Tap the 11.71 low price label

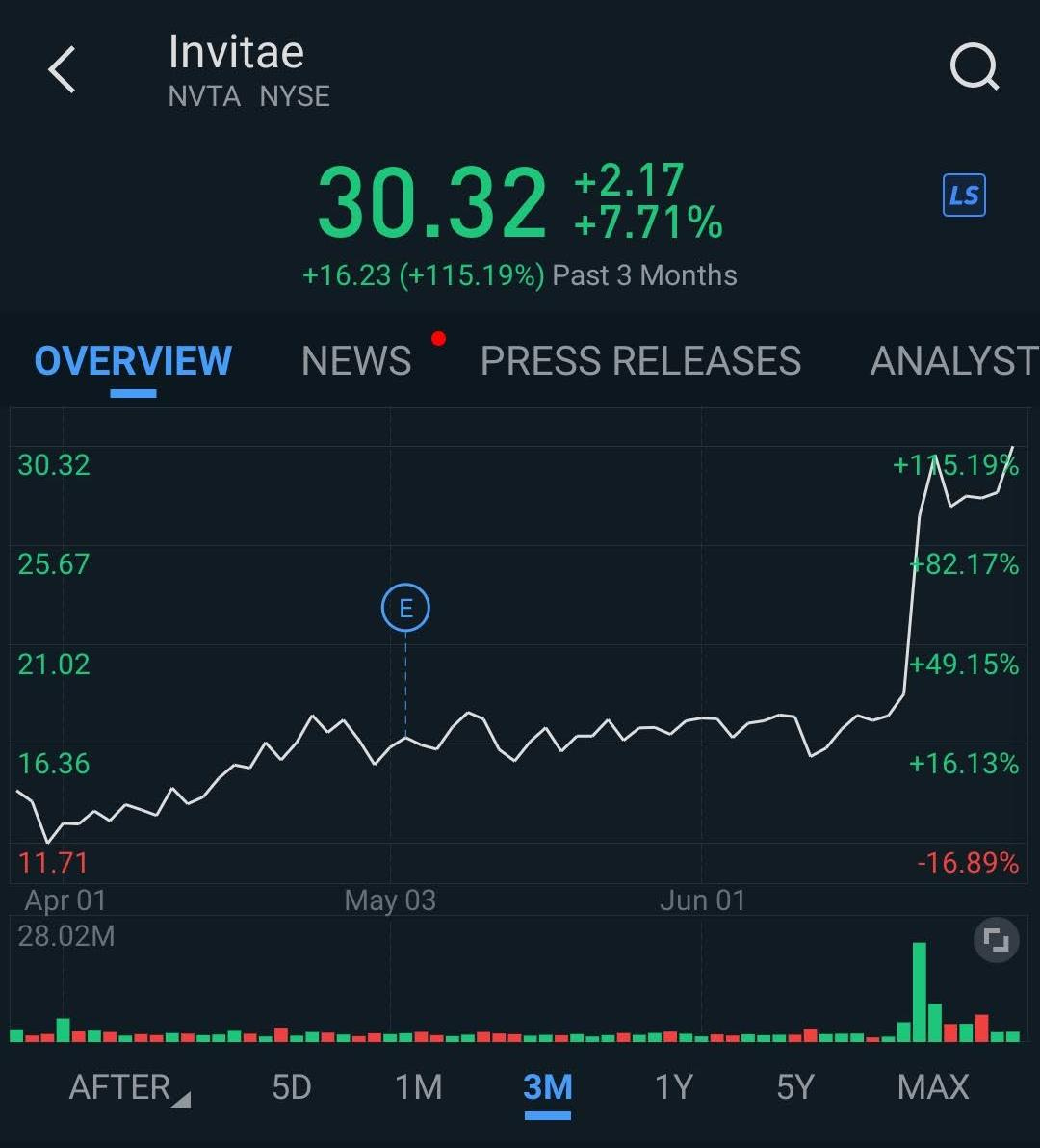tap(53, 863)
